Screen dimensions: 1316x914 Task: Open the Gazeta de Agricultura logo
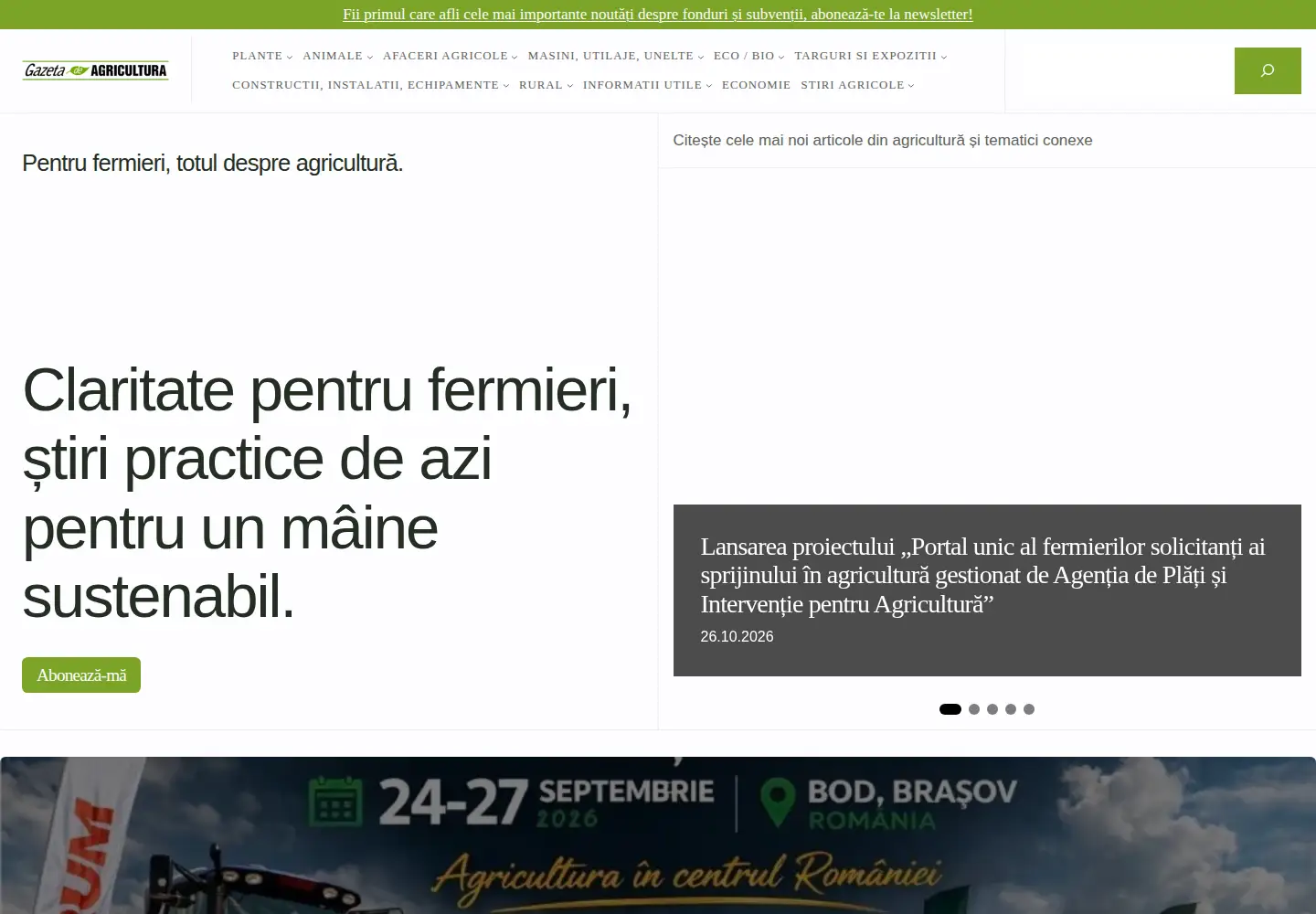coord(96,70)
